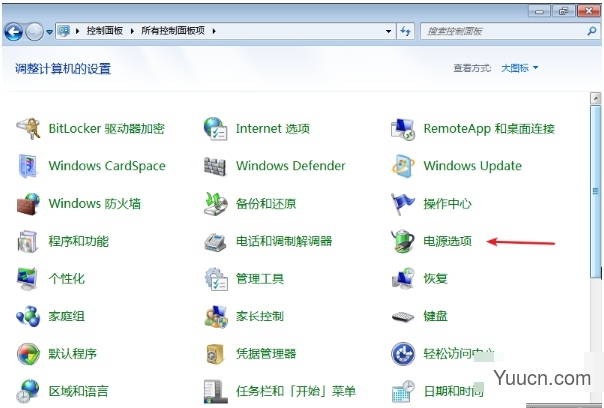Open the 管理工具 link
604x408 pixels.
[260, 279]
